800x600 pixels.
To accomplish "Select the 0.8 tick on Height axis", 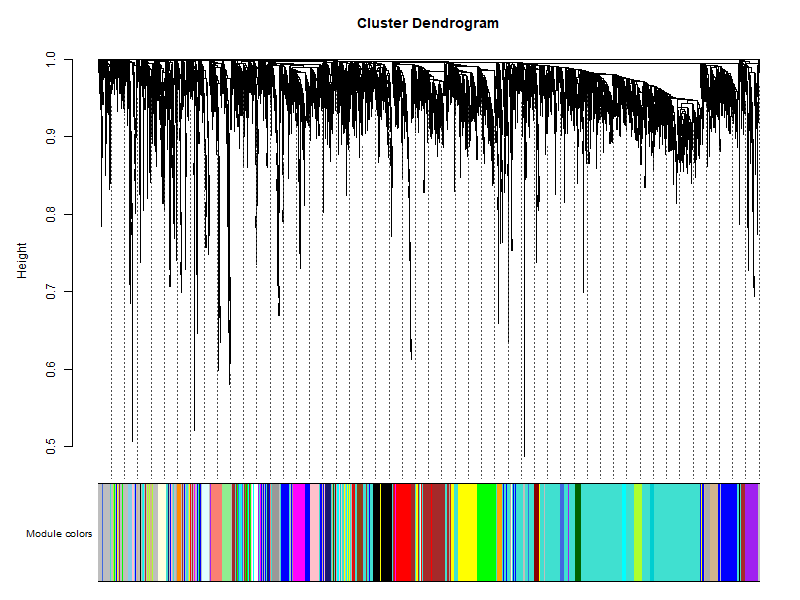I will pyautogui.click(x=51, y=215).
